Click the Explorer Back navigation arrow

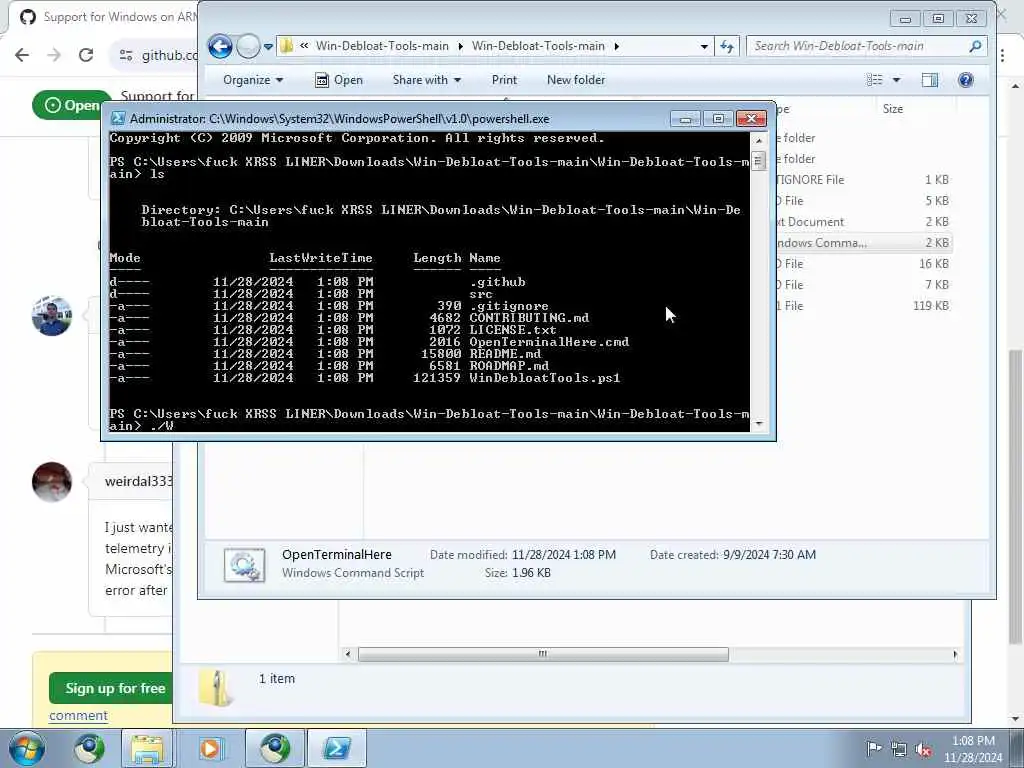click(x=220, y=46)
